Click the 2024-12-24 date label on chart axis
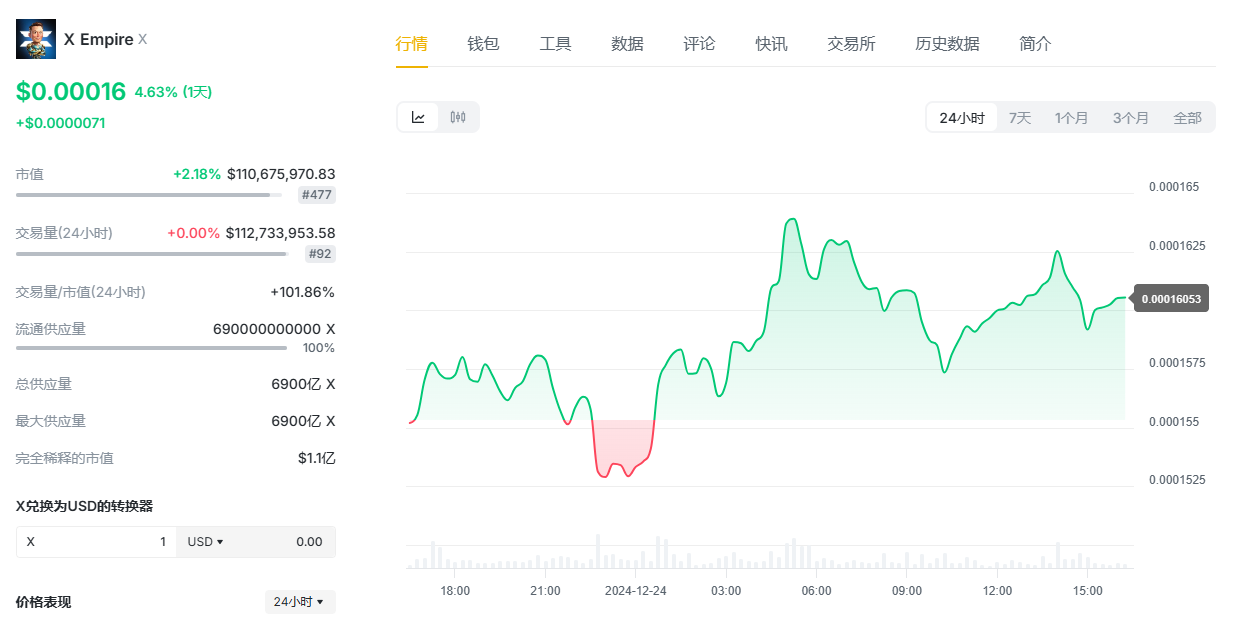The width and height of the screenshot is (1238, 618). pos(635,591)
